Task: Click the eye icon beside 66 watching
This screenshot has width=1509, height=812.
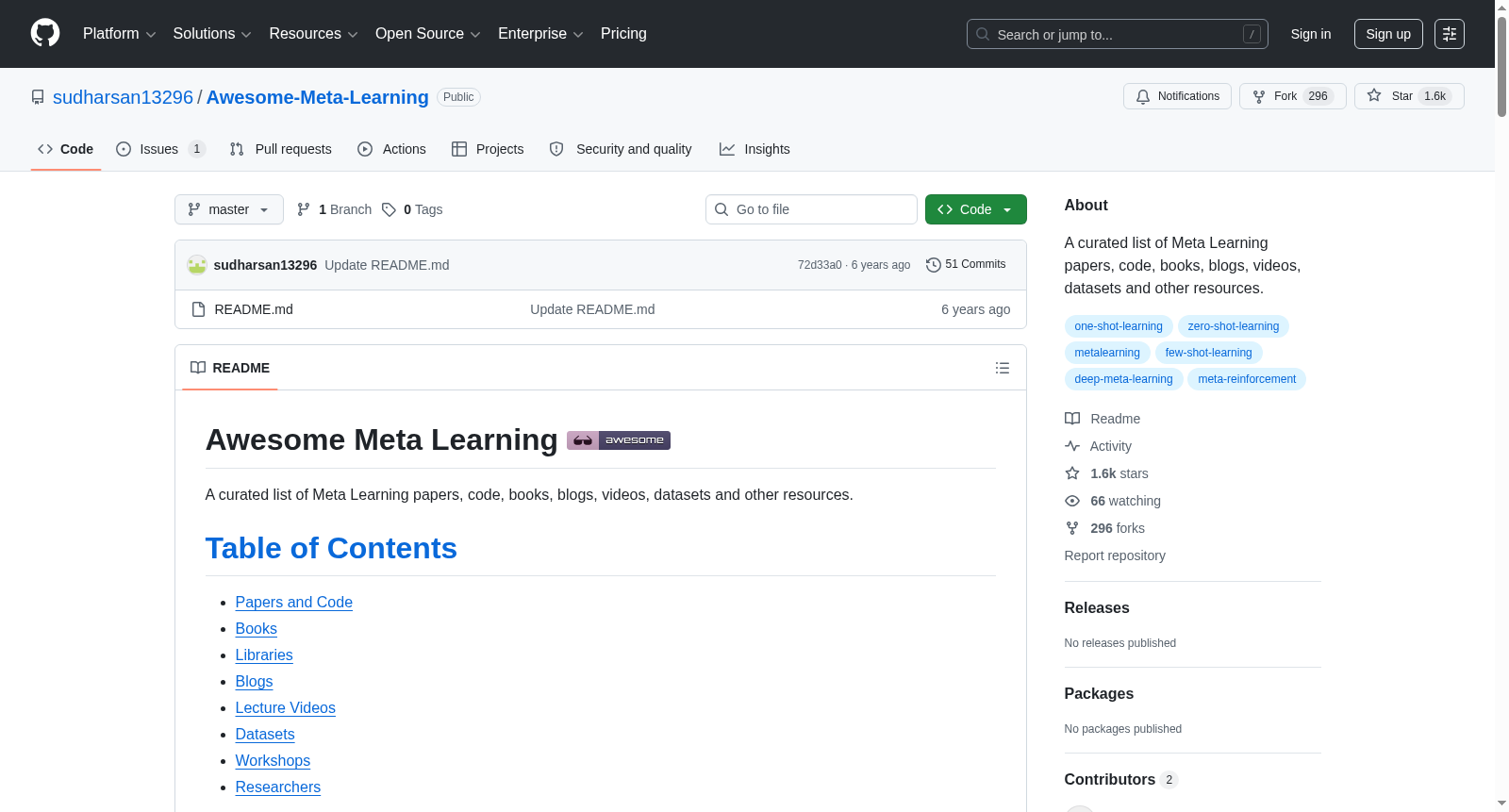Action: (x=1072, y=501)
